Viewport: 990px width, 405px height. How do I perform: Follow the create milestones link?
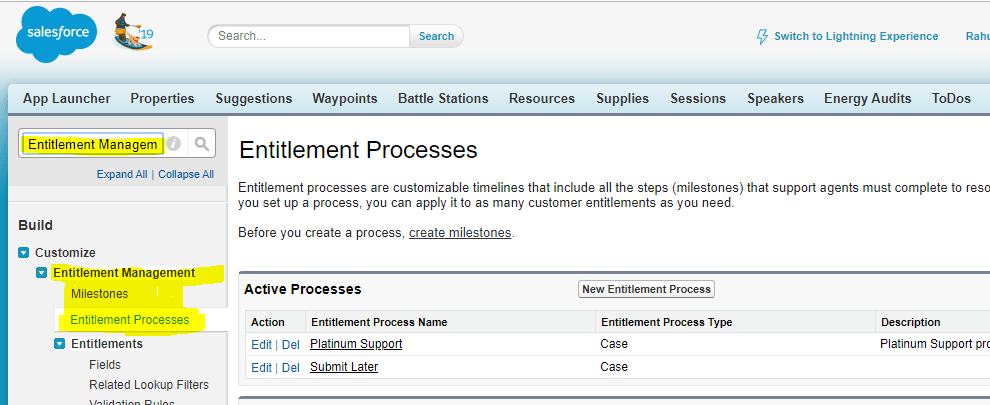point(460,233)
